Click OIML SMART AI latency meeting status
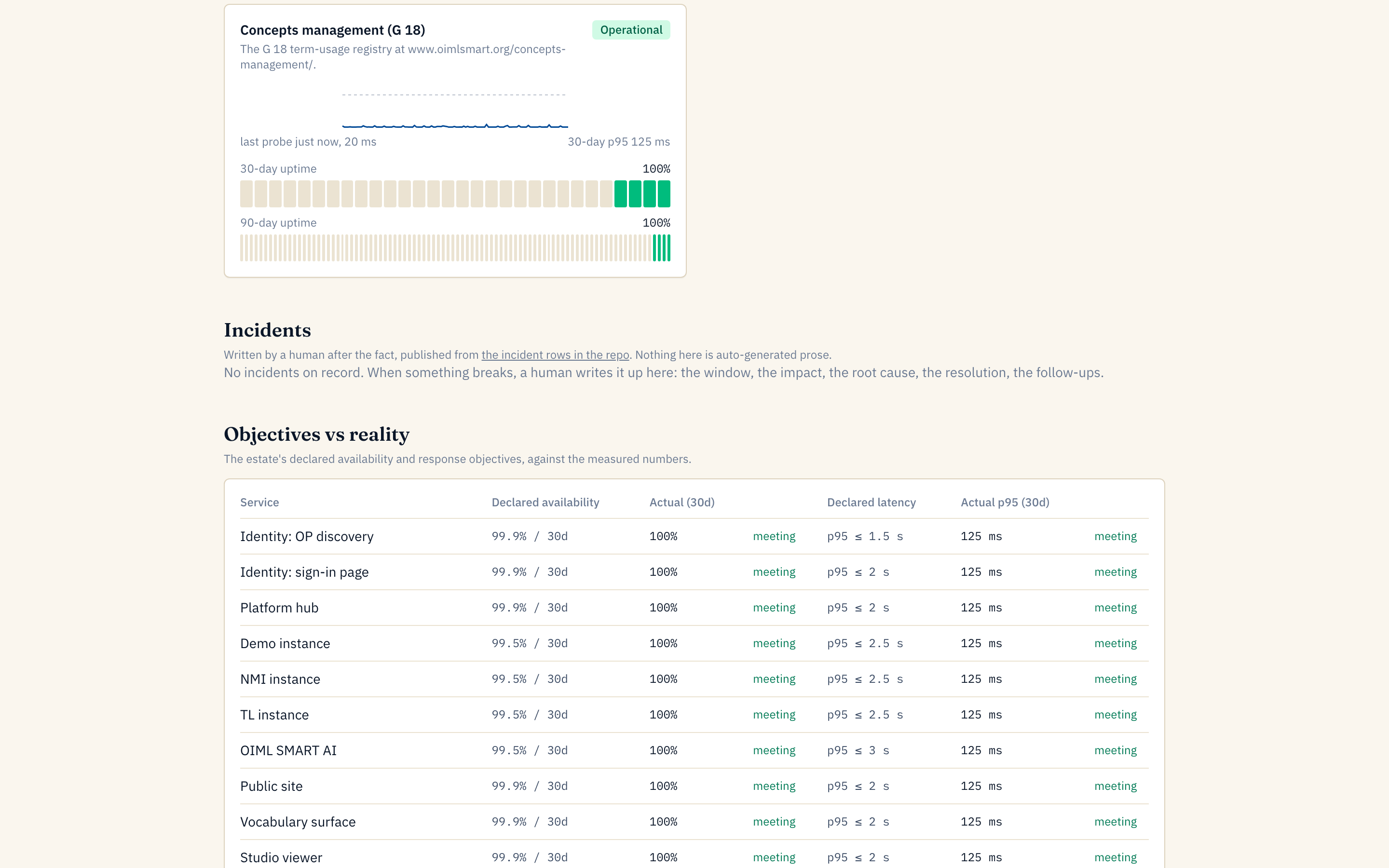The width and height of the screenshot is (1389, 868). [1115, 750]
